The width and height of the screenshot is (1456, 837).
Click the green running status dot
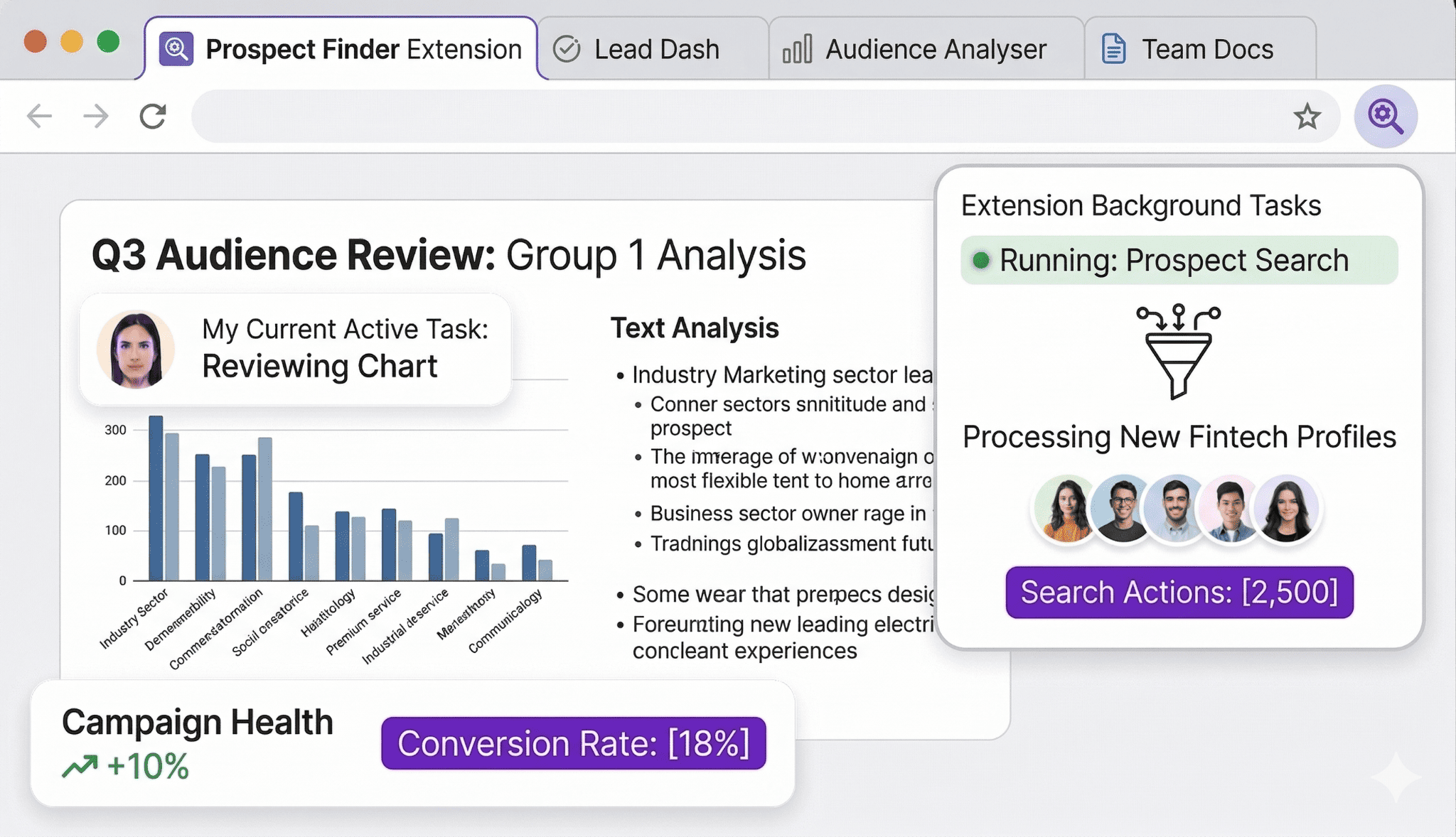981,260
